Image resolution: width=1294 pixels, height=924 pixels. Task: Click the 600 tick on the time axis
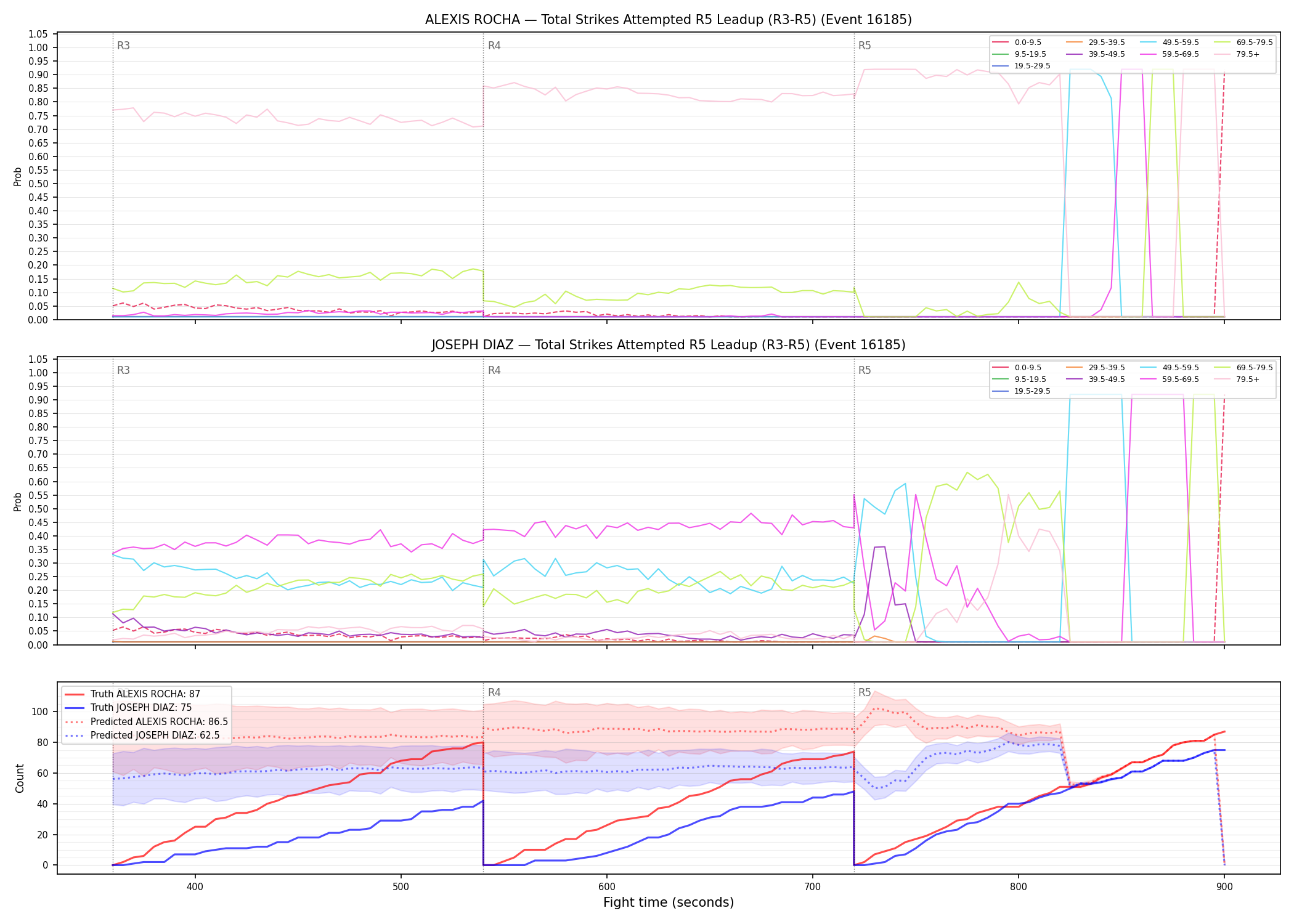tap(606, 886)
